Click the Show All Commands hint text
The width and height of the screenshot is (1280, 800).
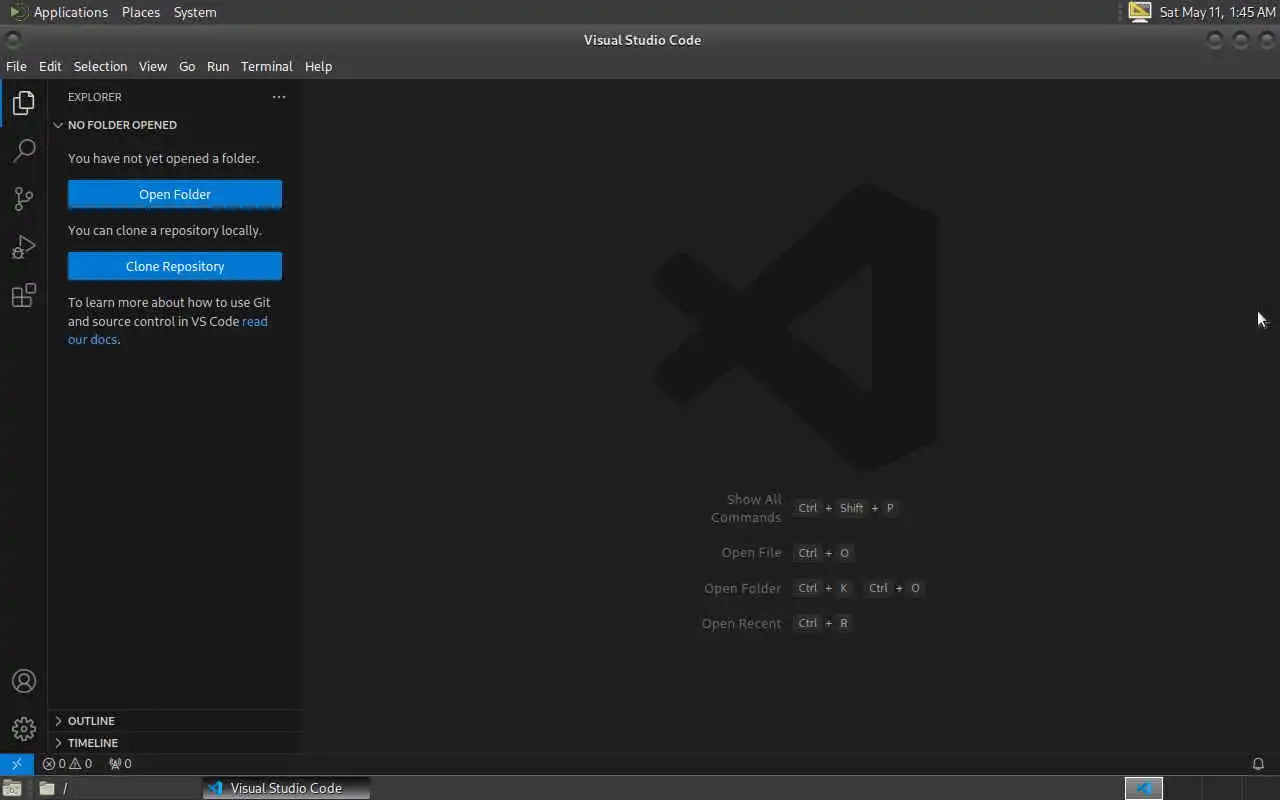pos(746,508)
